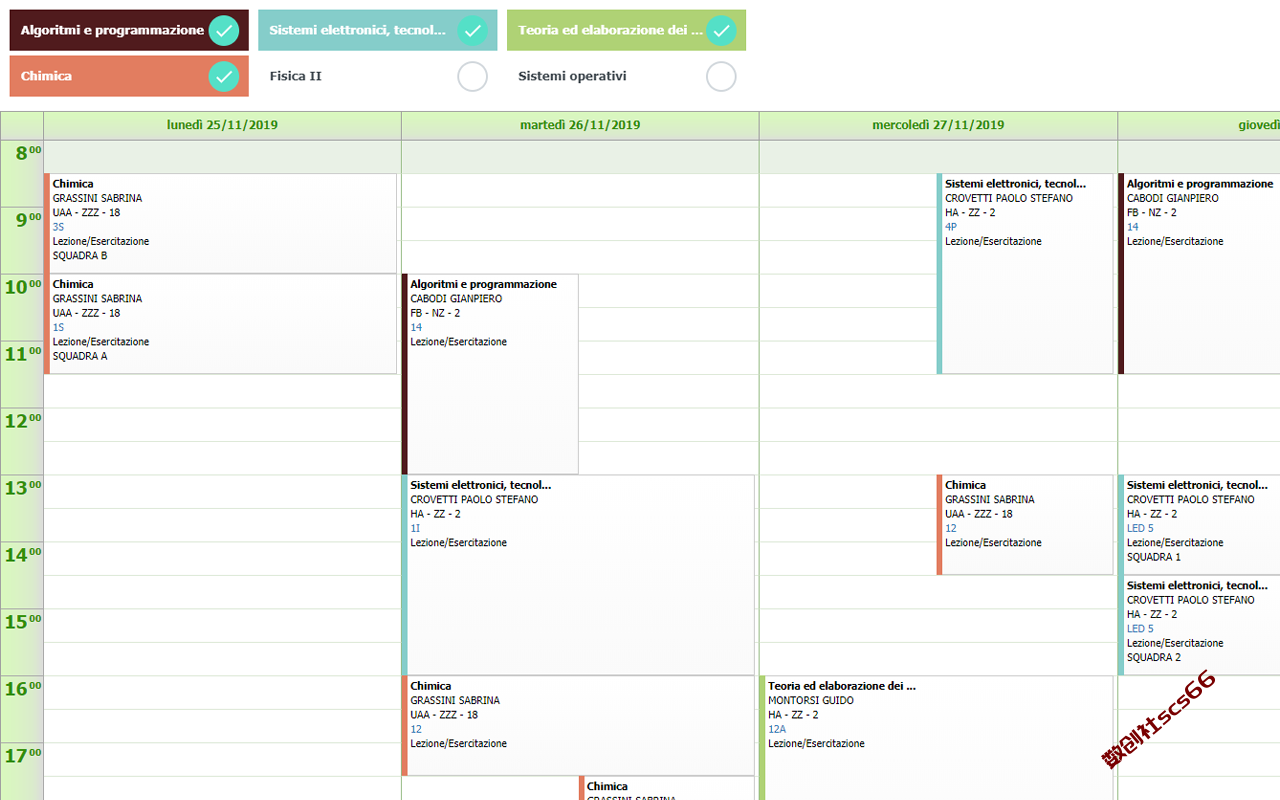Screen dimensions: 1280x800
Task: Click room link 1S in Monday Chimica
Action: pyautogui.click(x=58, y=327)
